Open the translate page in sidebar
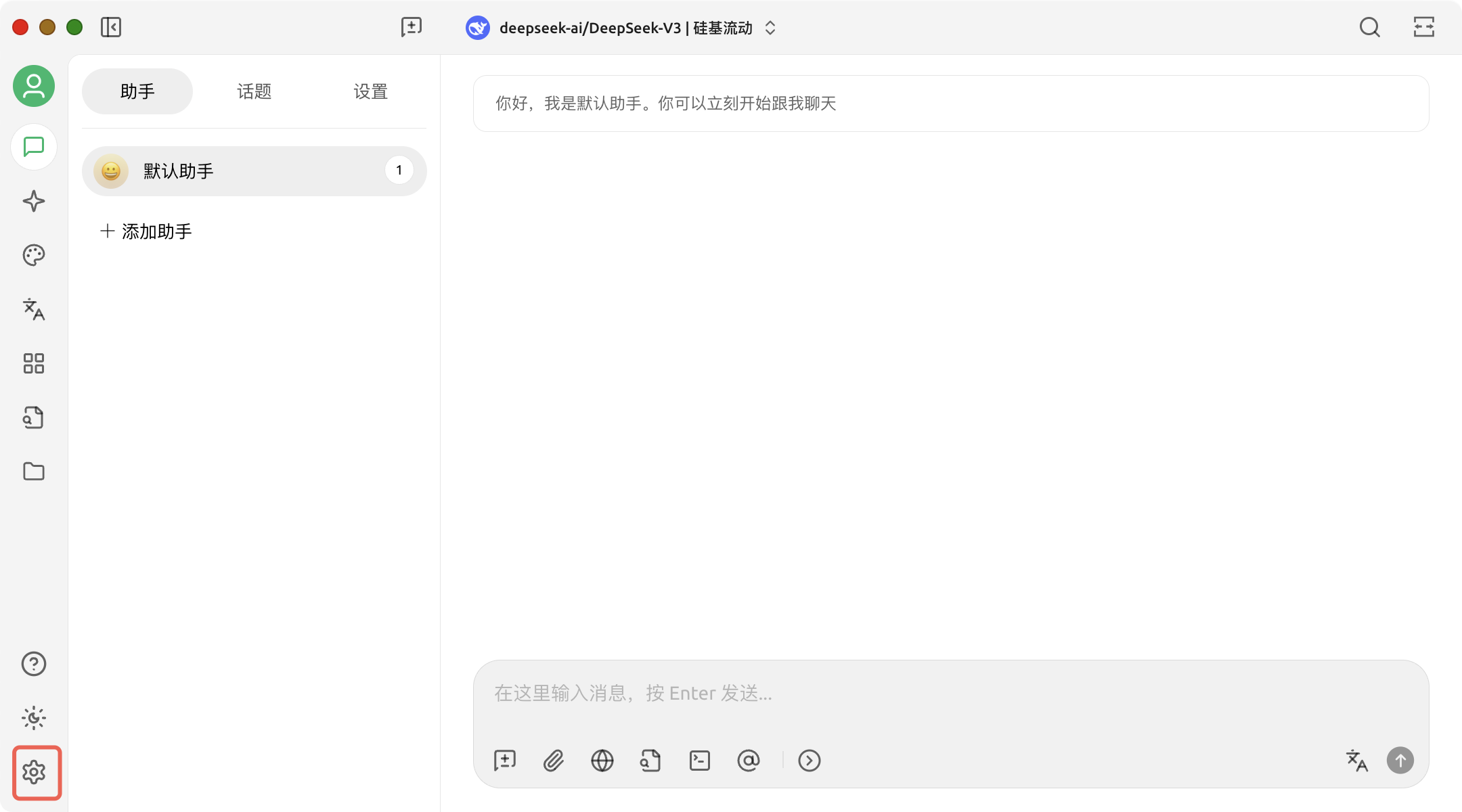This screenshot has height=812, width=1462. coord(34,309)
